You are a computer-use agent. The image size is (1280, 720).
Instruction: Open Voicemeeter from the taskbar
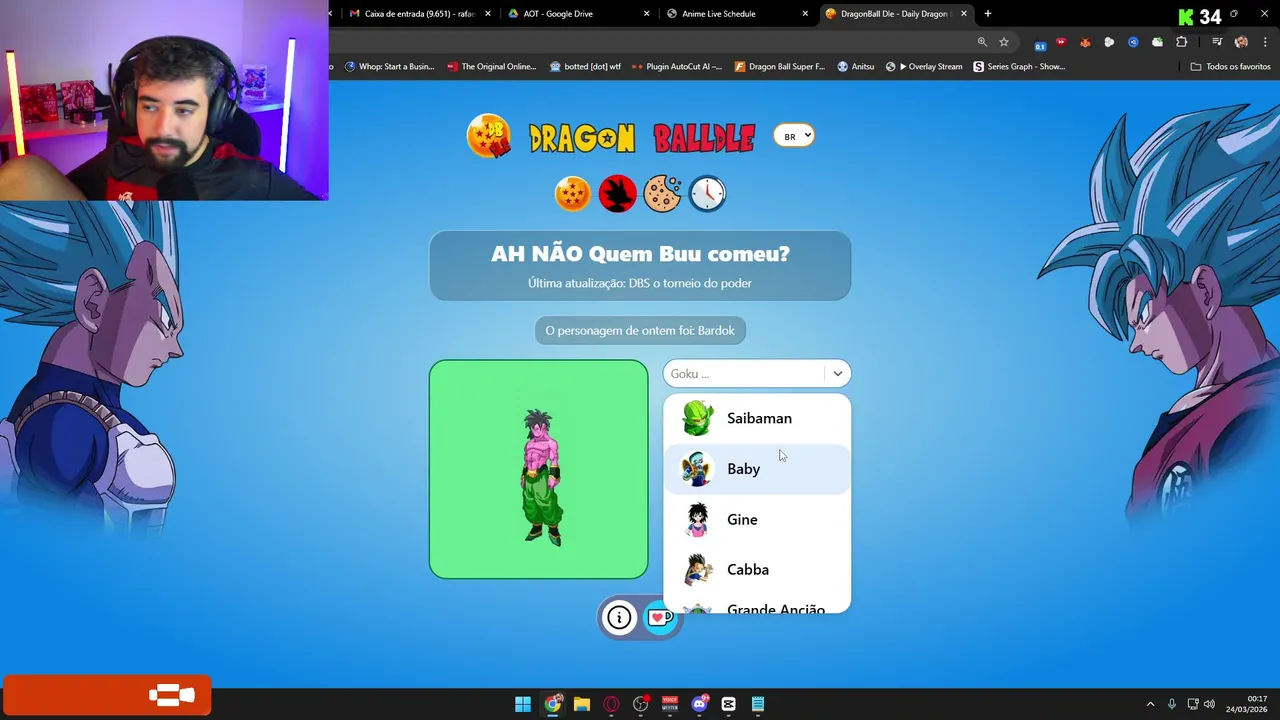tap(670, 704)
